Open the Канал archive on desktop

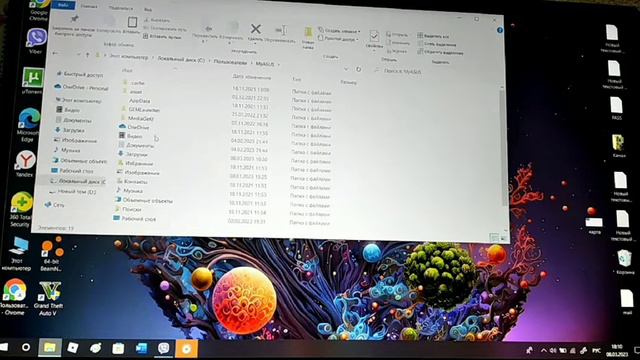tap(618, 146)
